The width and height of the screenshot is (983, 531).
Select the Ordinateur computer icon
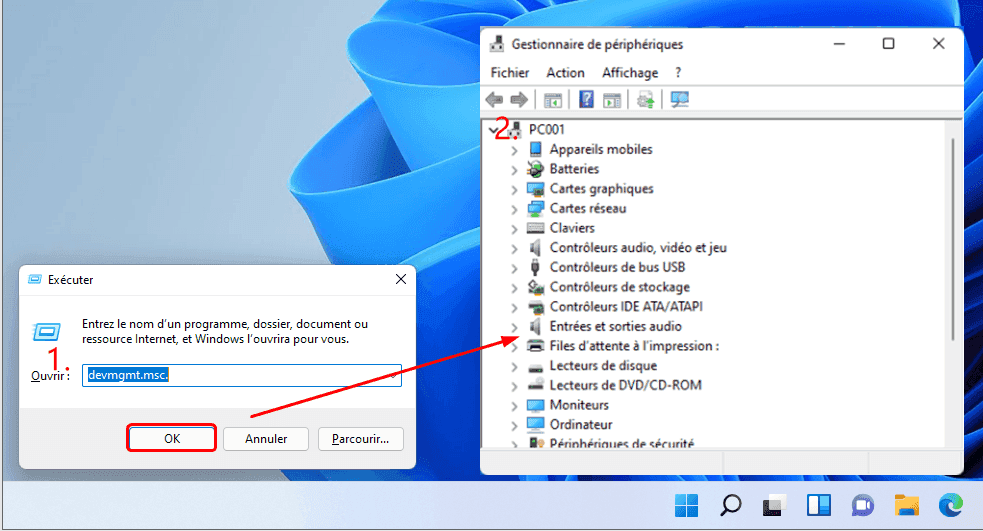coord(535,424)
